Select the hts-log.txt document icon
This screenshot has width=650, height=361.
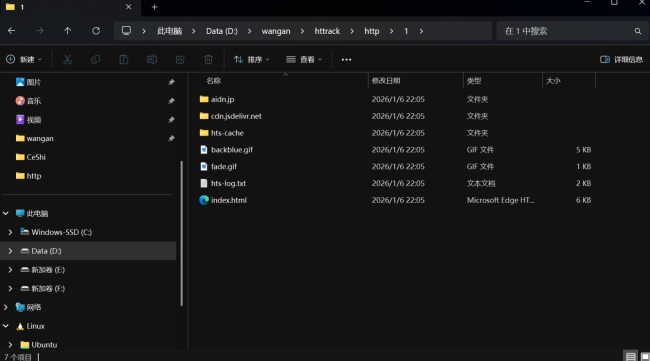204,183
